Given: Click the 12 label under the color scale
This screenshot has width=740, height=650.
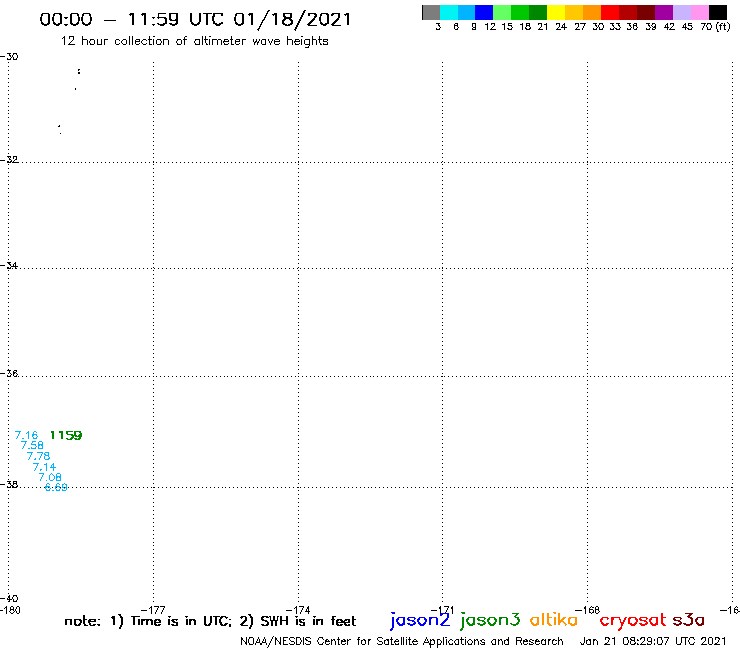Looking at the screenshot, I should pyautogui.click(x=490, y=27).
